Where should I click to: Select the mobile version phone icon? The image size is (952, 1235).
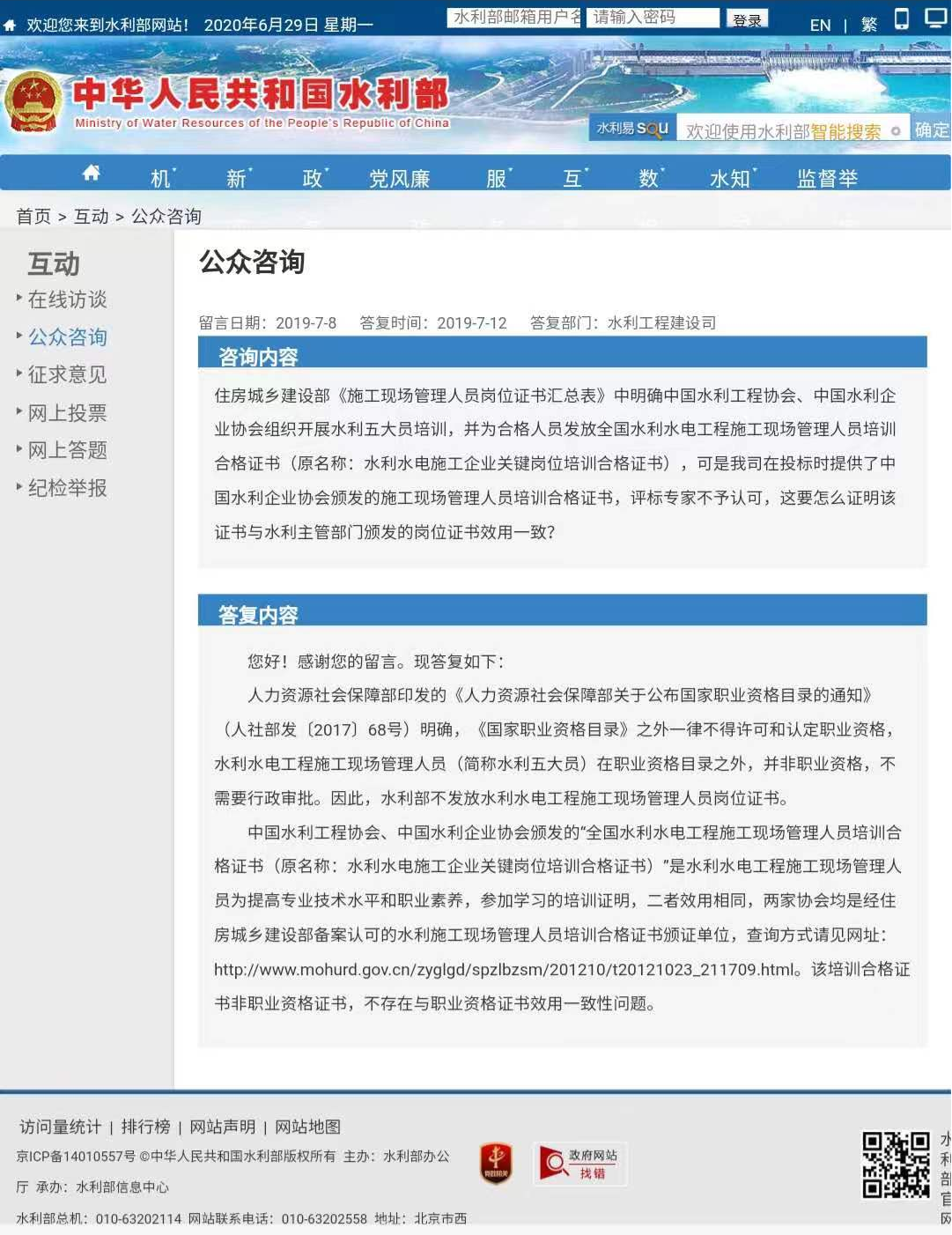tap(901, 18)
